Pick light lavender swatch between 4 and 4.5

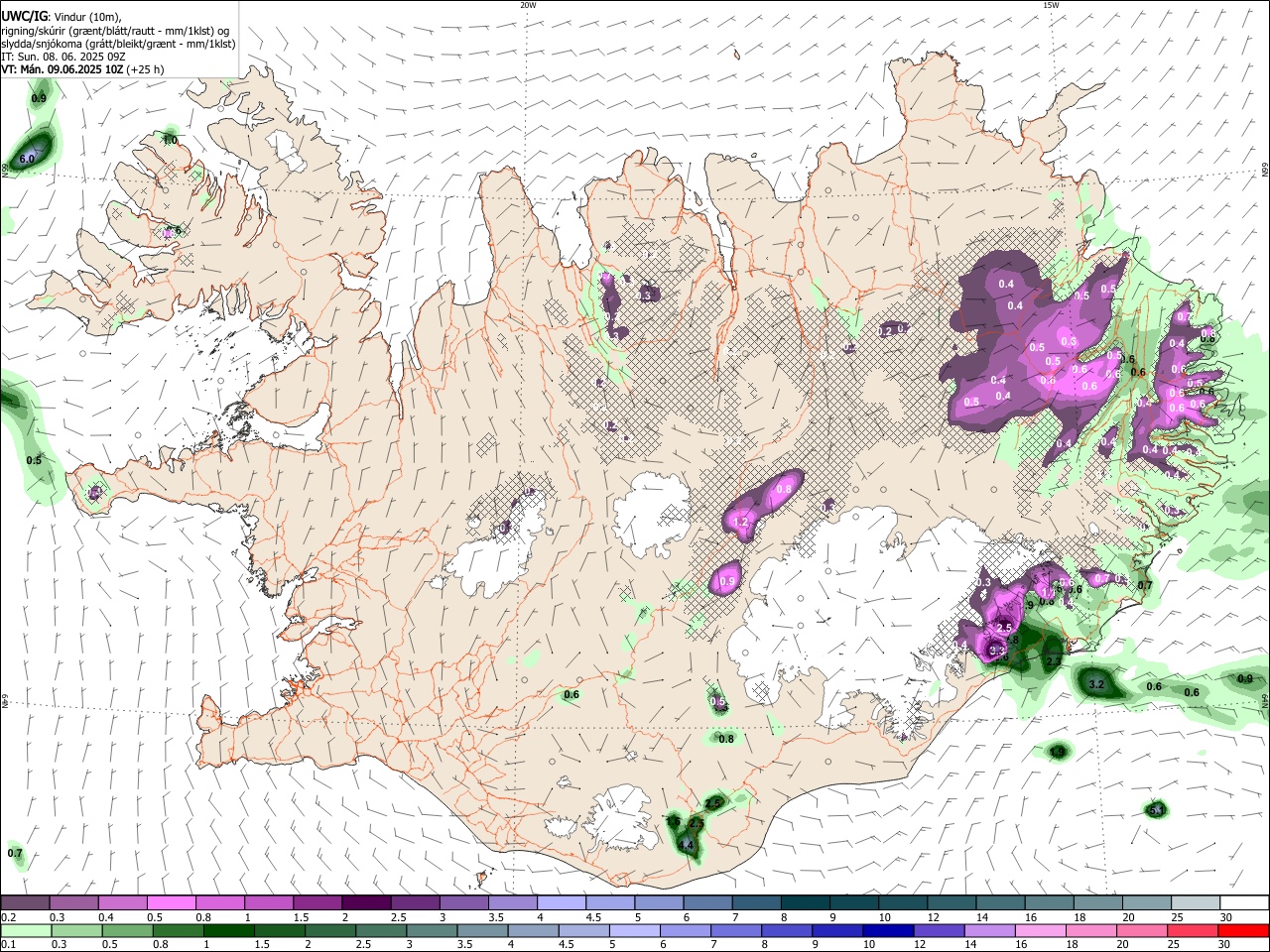561,903
